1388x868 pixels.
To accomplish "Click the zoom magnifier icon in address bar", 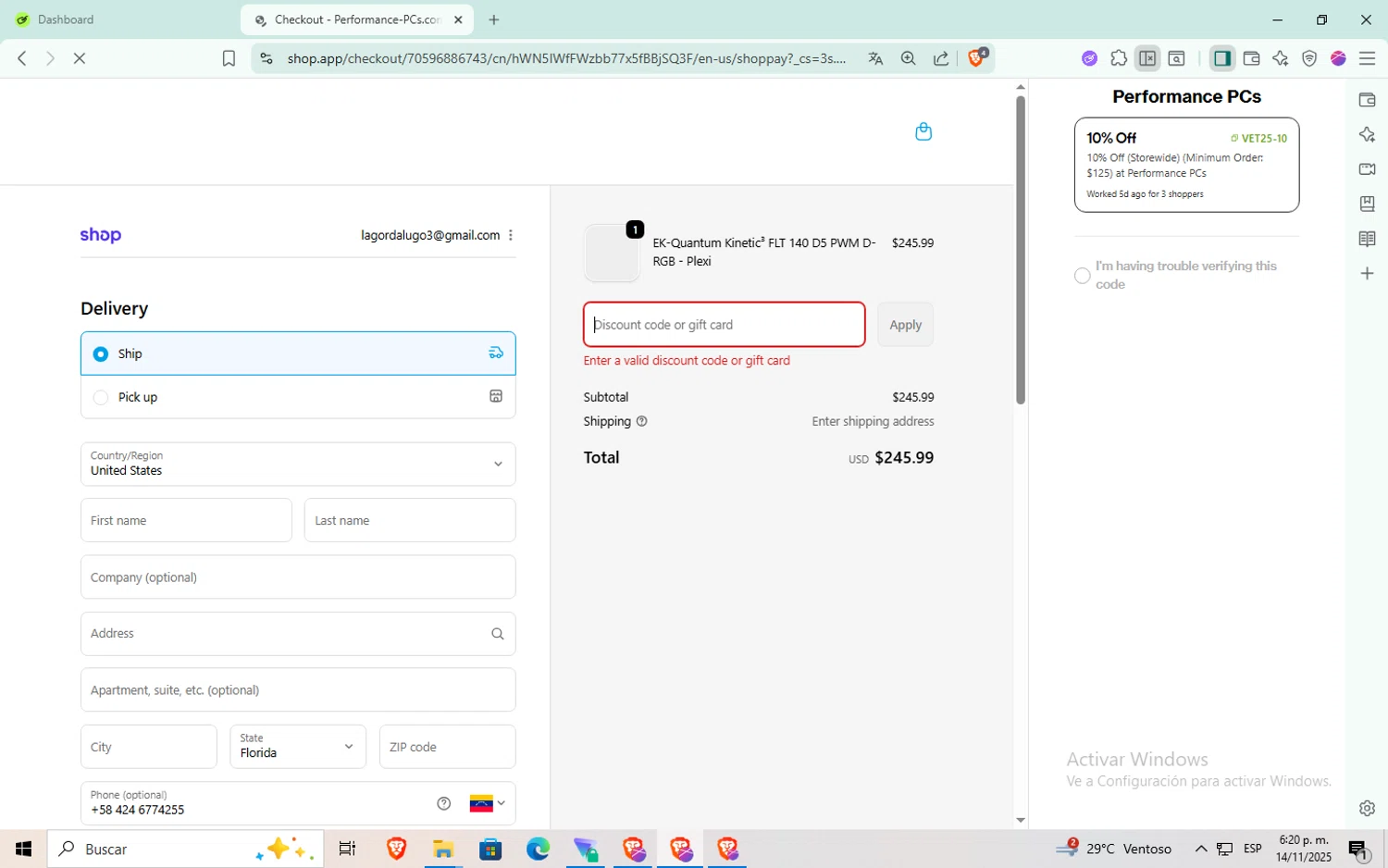I will click(908, 58).
